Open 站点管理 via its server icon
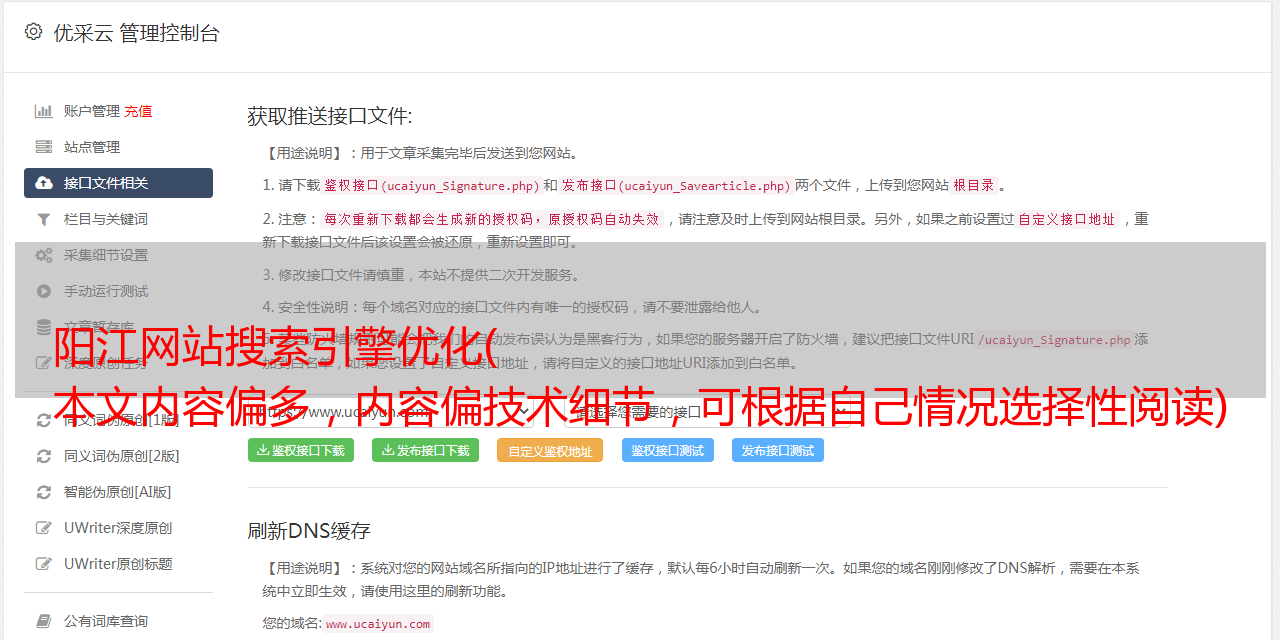 coord(44,147)
